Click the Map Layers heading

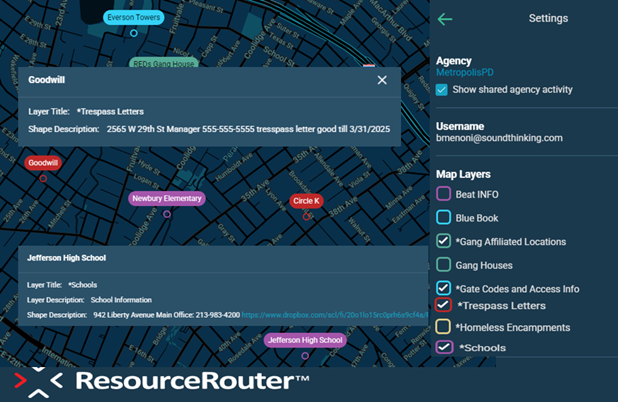click(463, 174)
